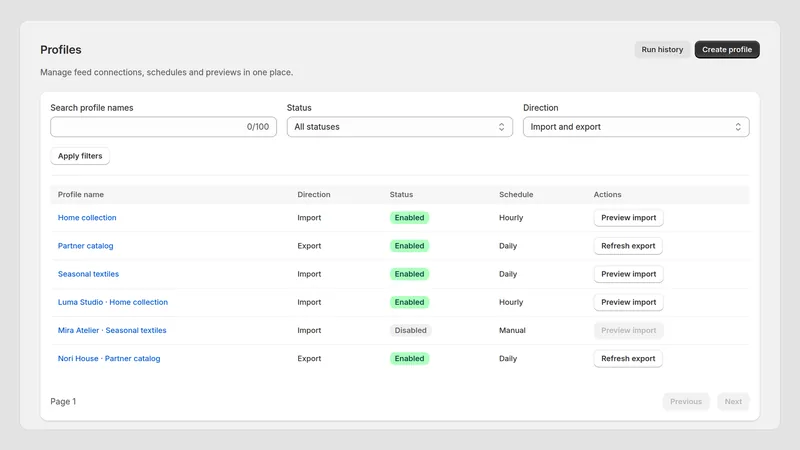
Task: Click the Actions column header
Action: click(x=607, y=194)
